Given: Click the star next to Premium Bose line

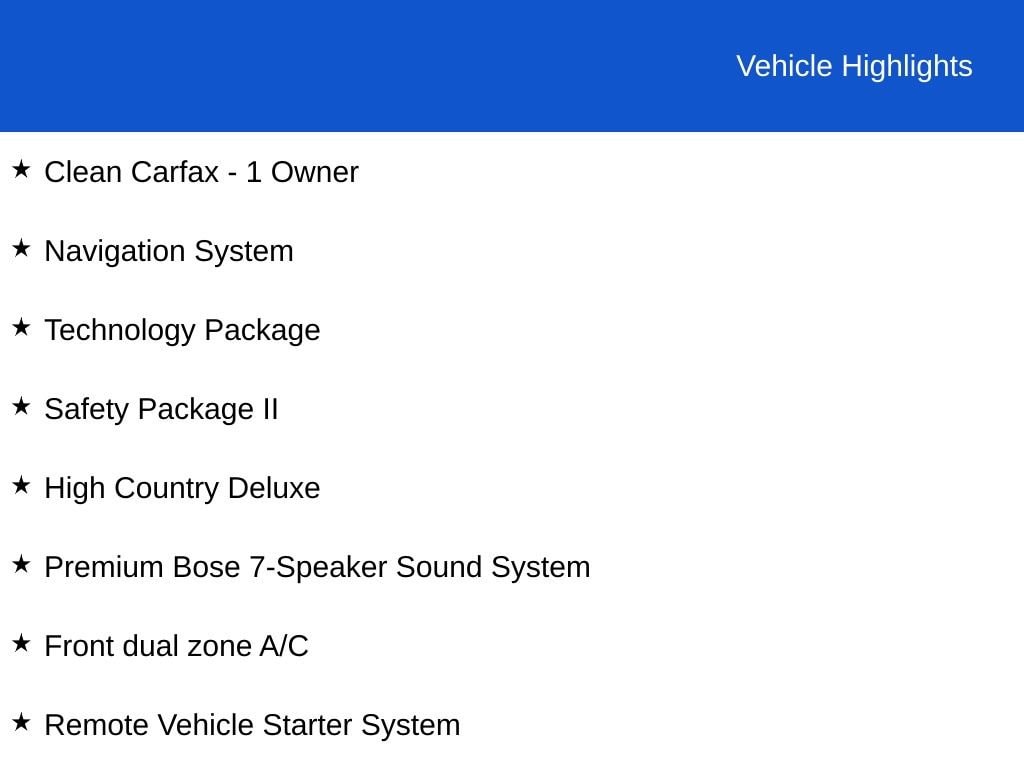Looking at the screenshot, I should tap(21, 564).
